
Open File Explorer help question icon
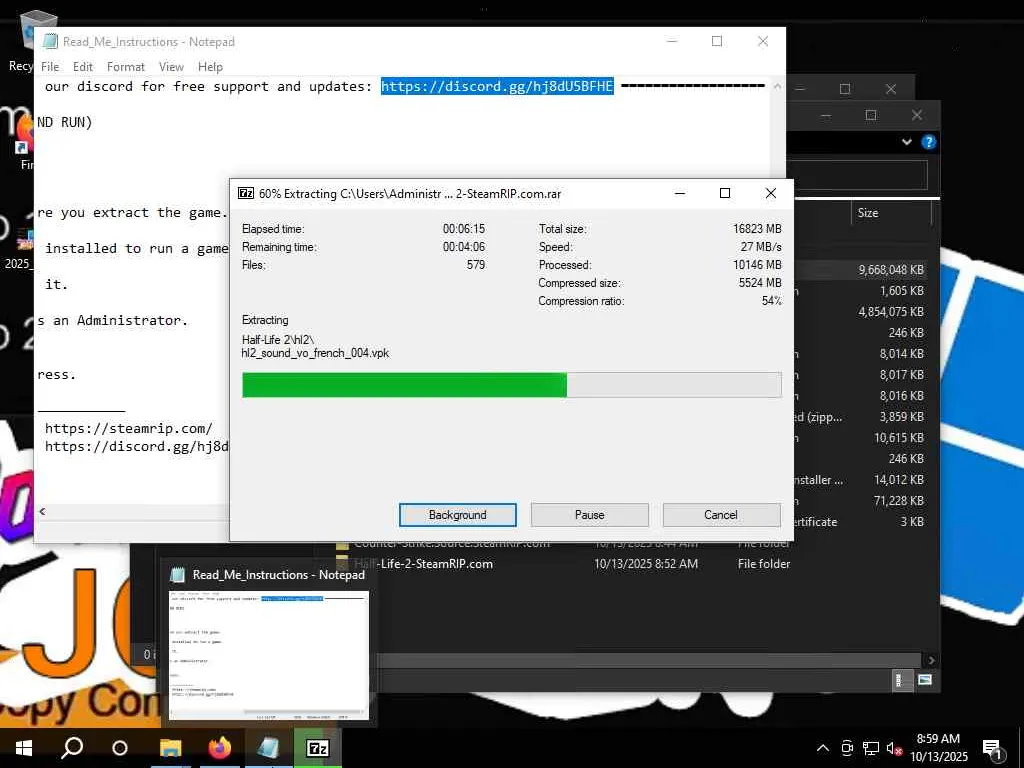coord(928,142)
